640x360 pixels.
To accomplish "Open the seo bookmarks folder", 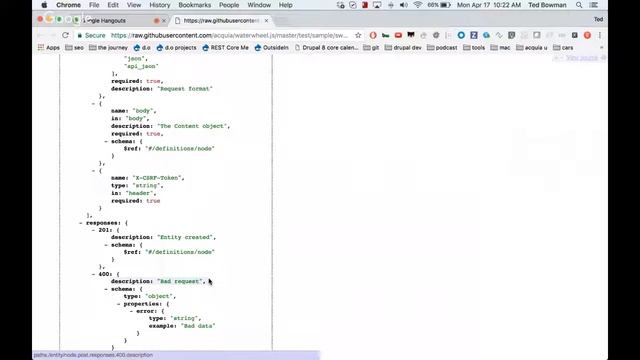I will pos(74,48).
